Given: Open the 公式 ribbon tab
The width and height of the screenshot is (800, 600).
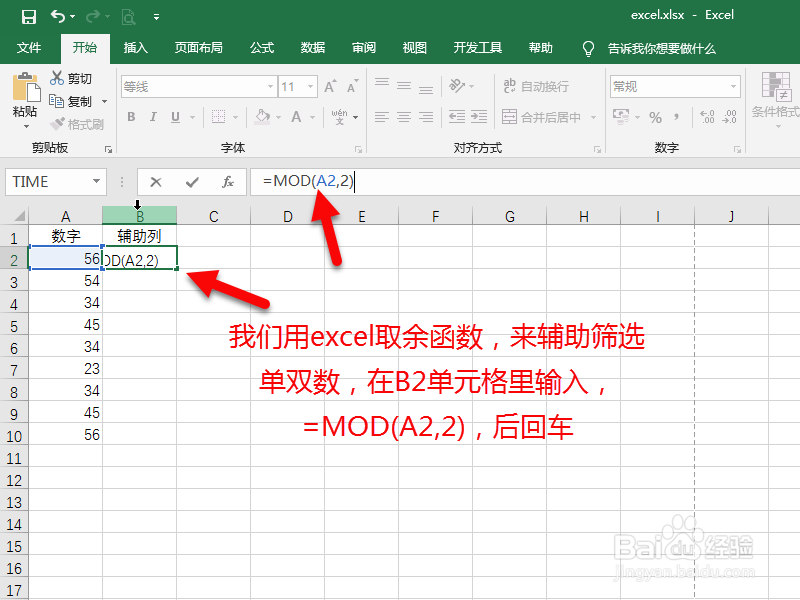Looking at the screenshot, I should point(262,47).
